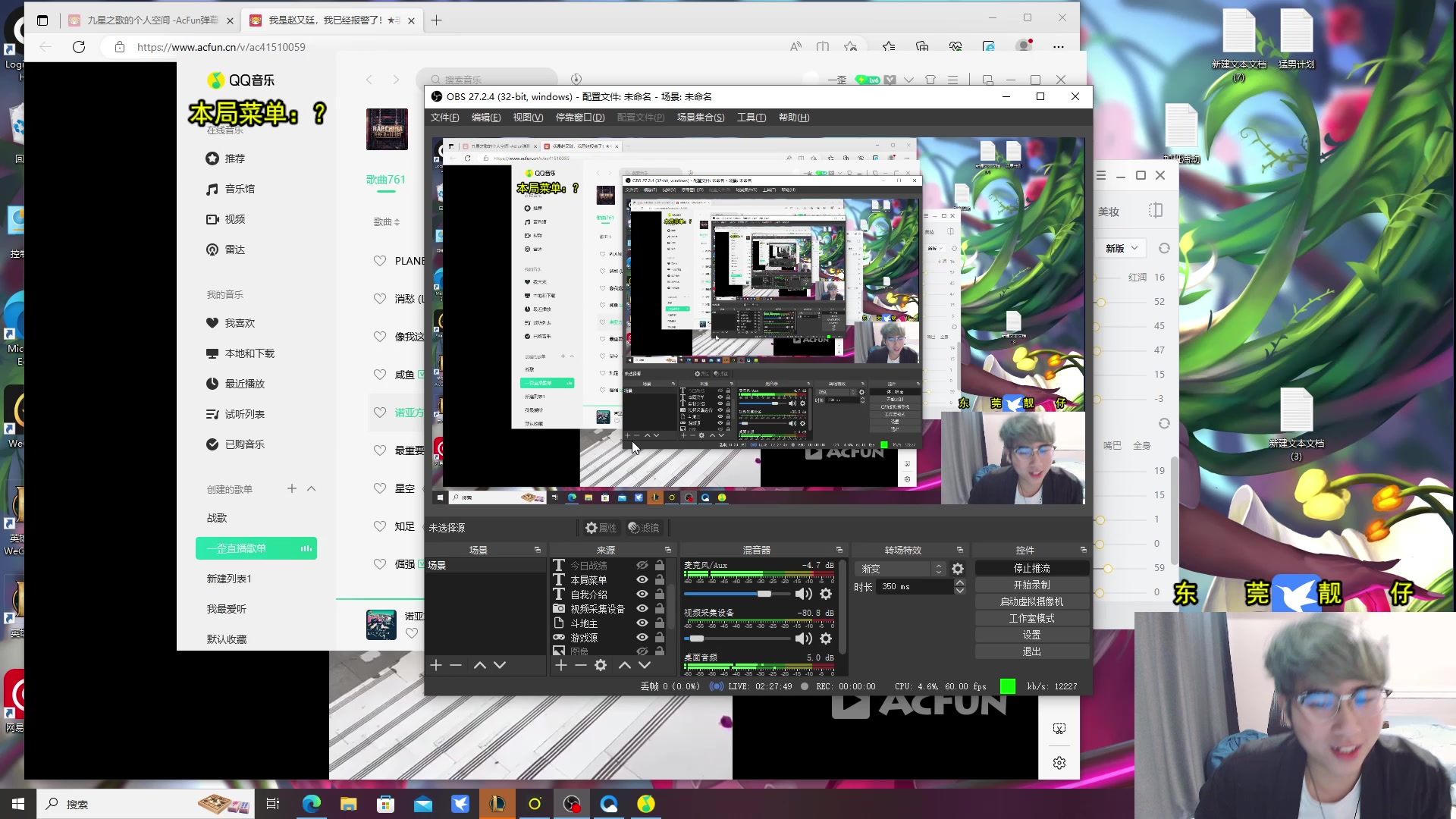Mute the 麦克风/Aux speaker icon

803,594
